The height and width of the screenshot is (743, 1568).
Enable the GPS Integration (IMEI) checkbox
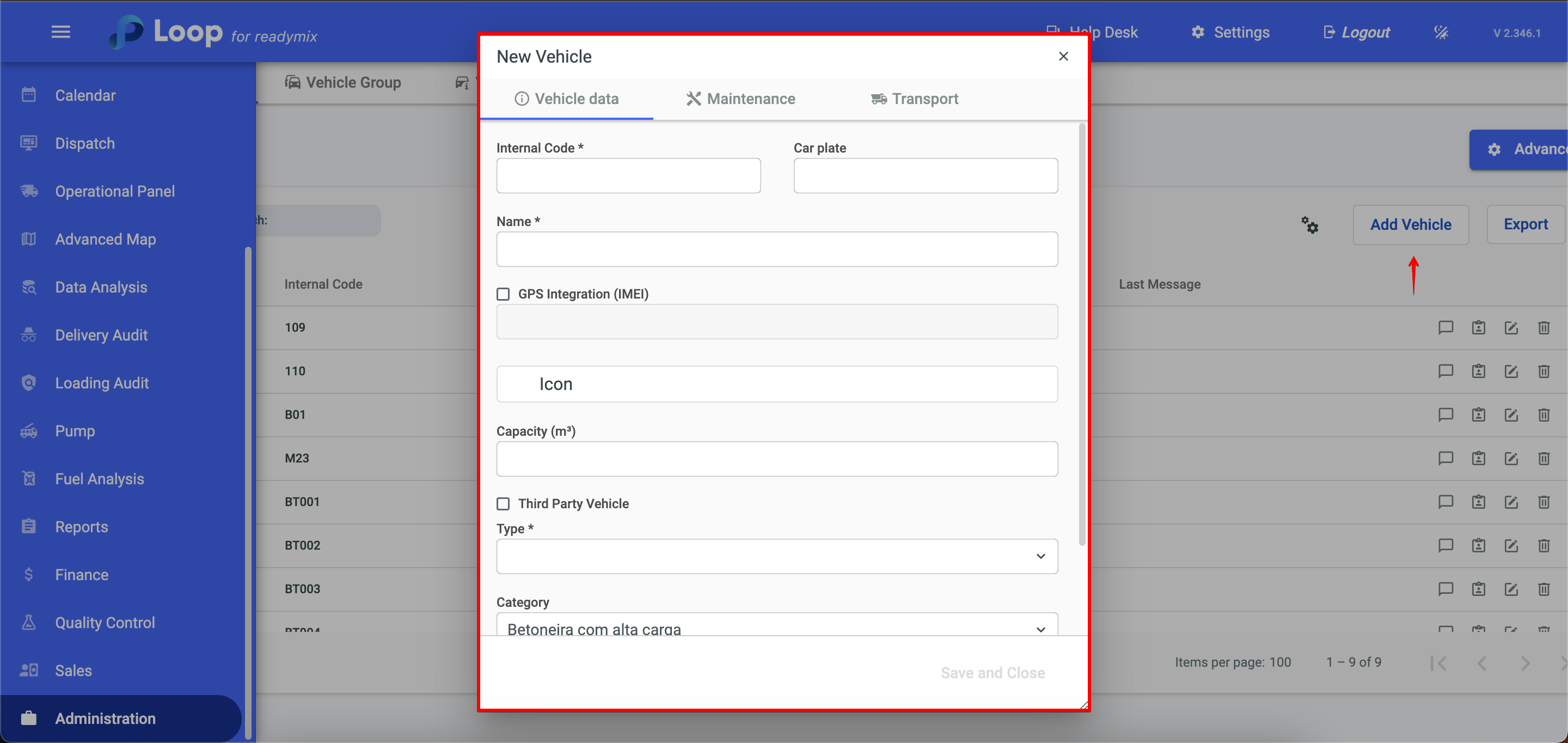[x=503, y=294]
